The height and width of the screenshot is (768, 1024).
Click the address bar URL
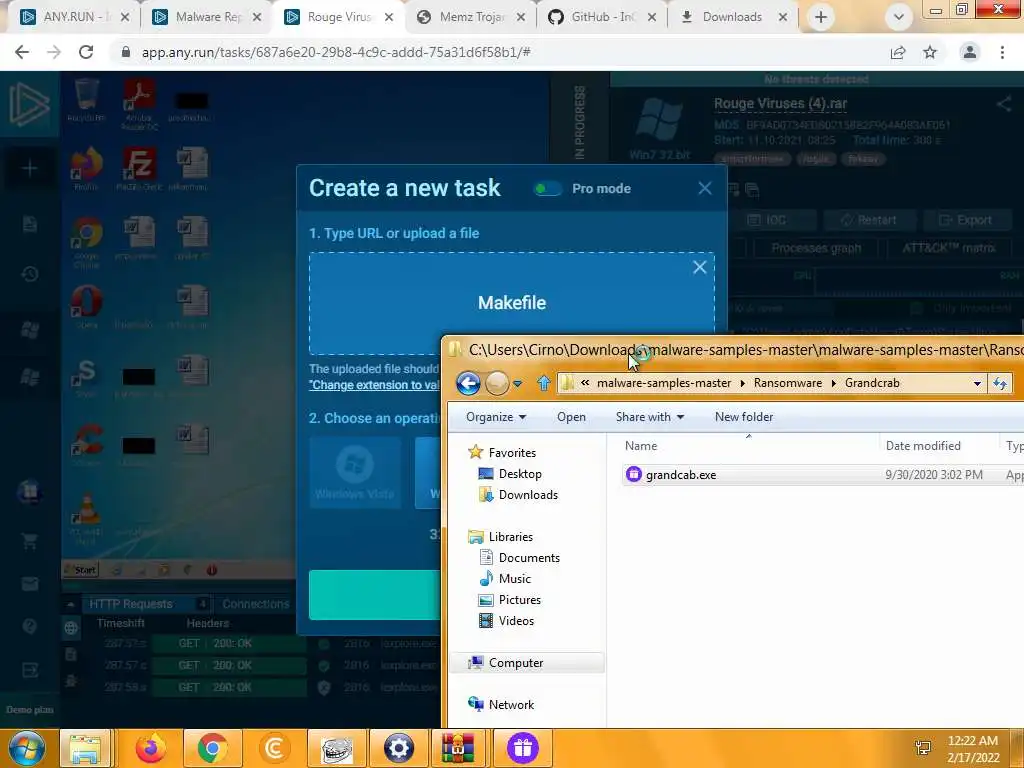tap(336, 52)
